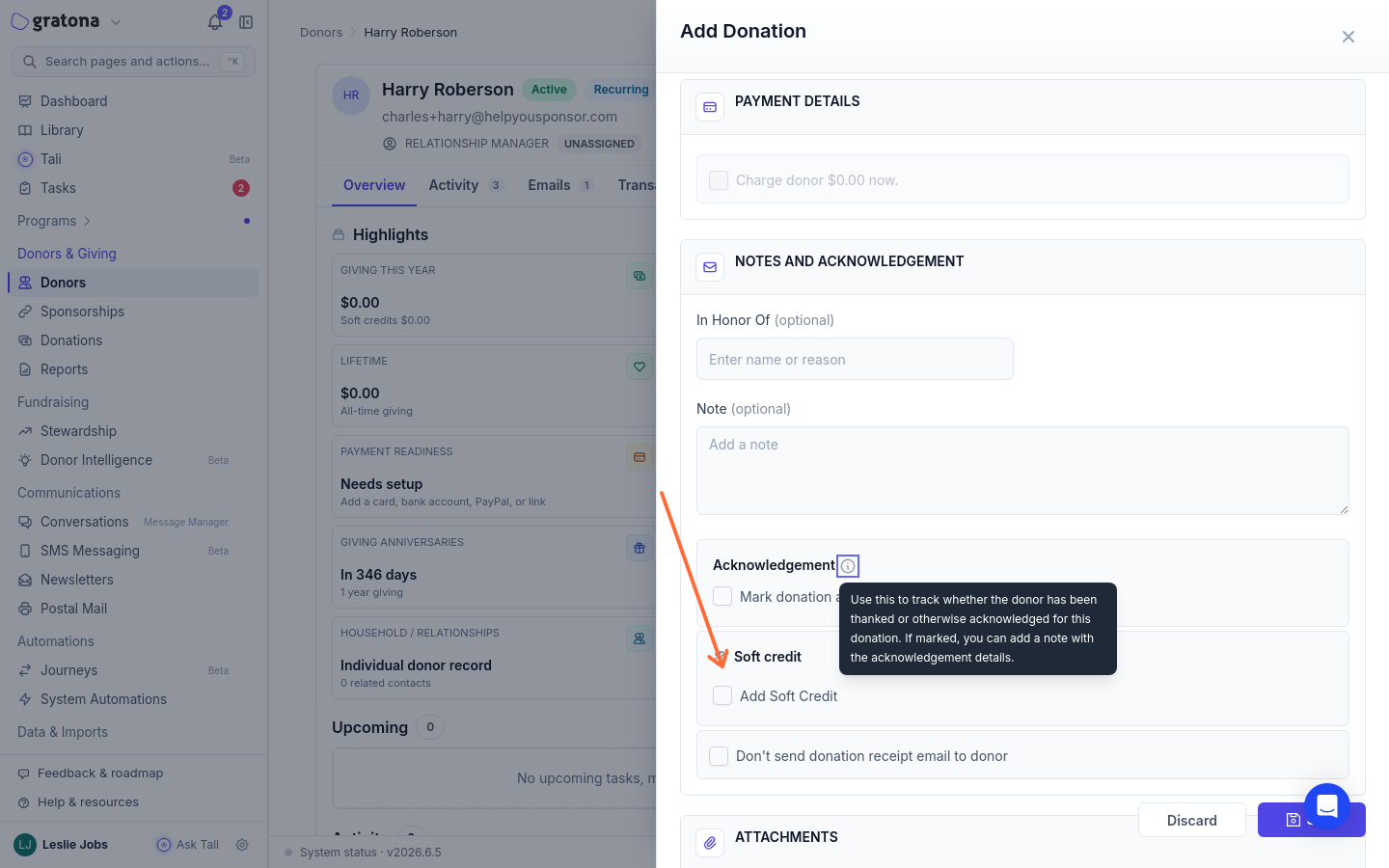The width and height of the screenshot is (1389, 868).
Task: Open Feedback & roadmap
Action: [x=100, y=773]
